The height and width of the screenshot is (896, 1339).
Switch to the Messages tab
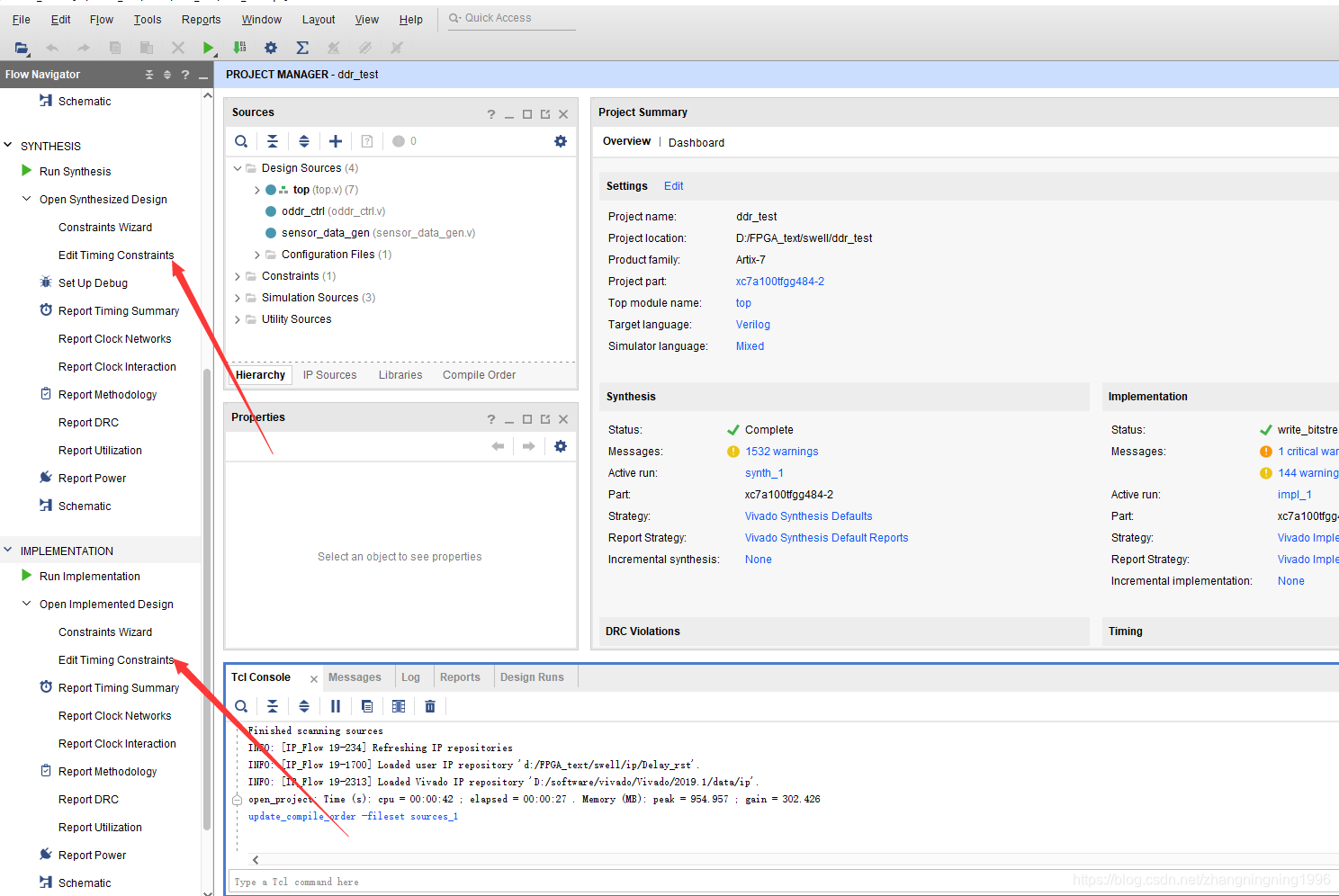coord(355,677)
